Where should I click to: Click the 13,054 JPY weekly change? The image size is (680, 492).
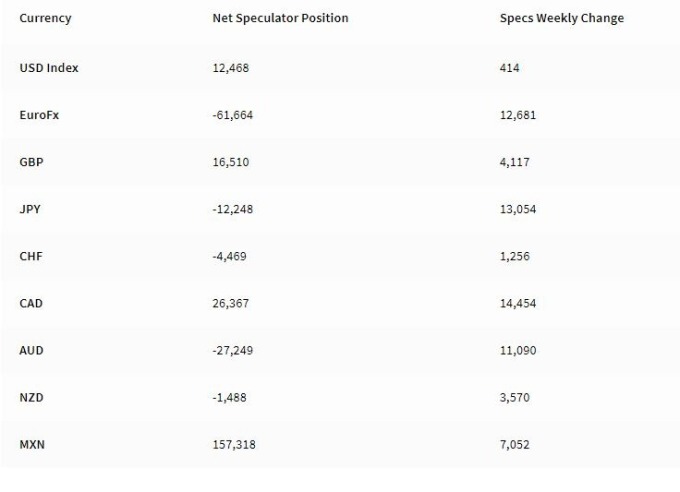click(518, 210)
